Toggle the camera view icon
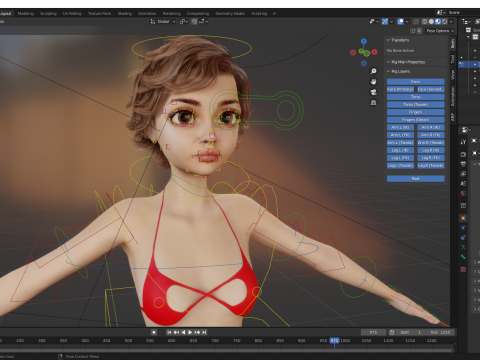480x360 pixels. (373, 92)
